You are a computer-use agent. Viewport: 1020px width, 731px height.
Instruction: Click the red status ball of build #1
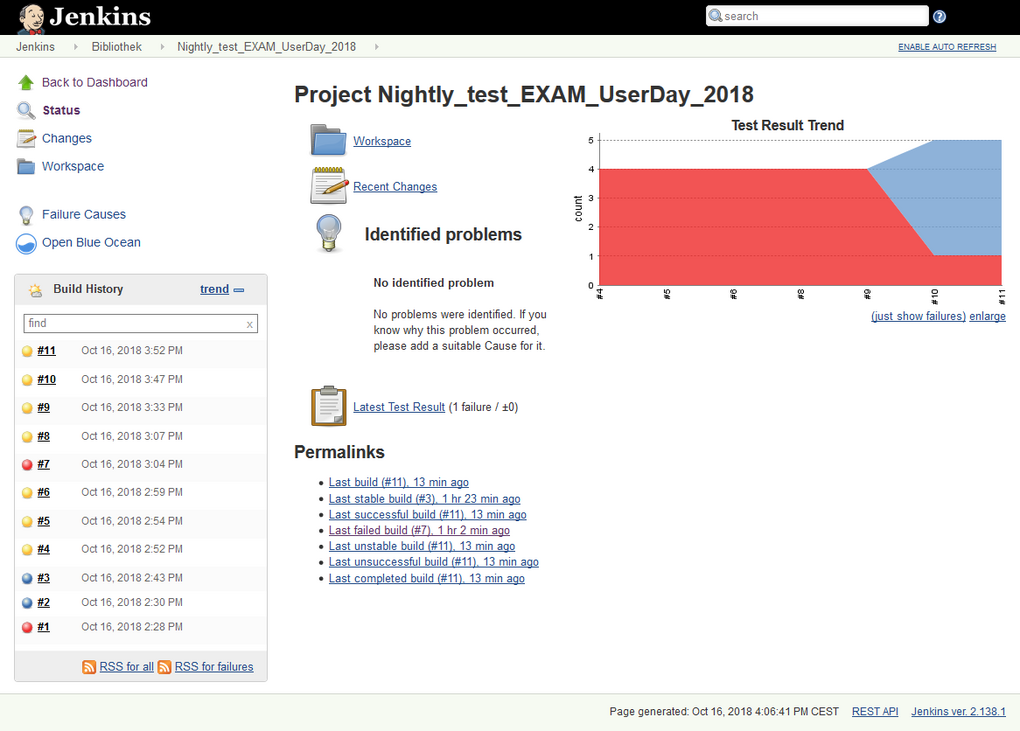coord(27,628)
